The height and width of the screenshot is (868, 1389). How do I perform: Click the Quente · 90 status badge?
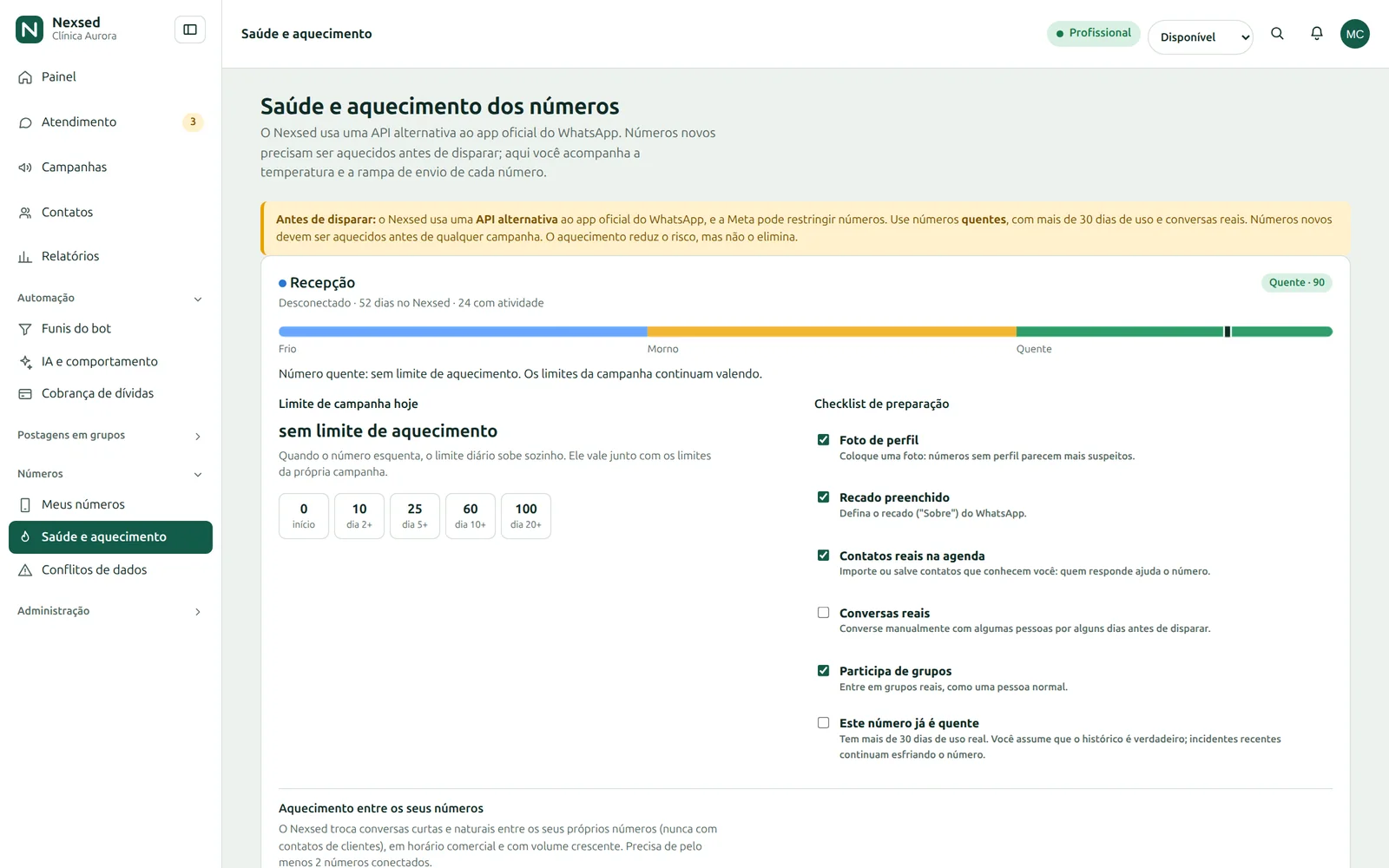[x=1297, y=283]
